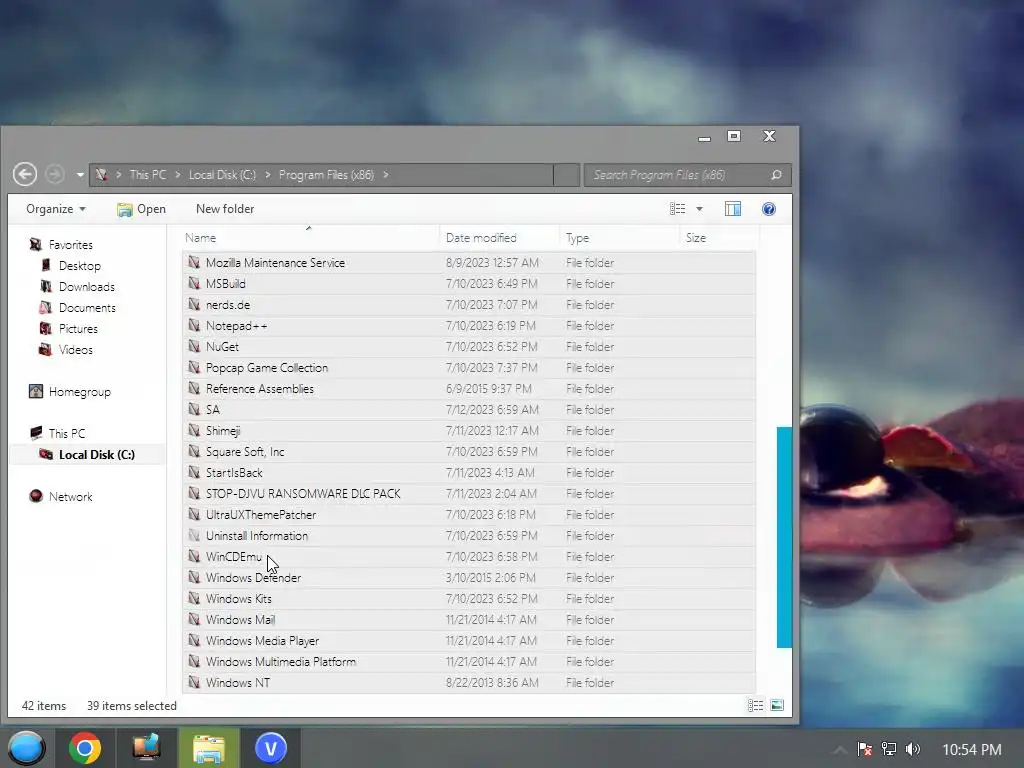1024x768 pixels.
Task: Select the Reference Assemblies folder name
Action: (260, 389)
